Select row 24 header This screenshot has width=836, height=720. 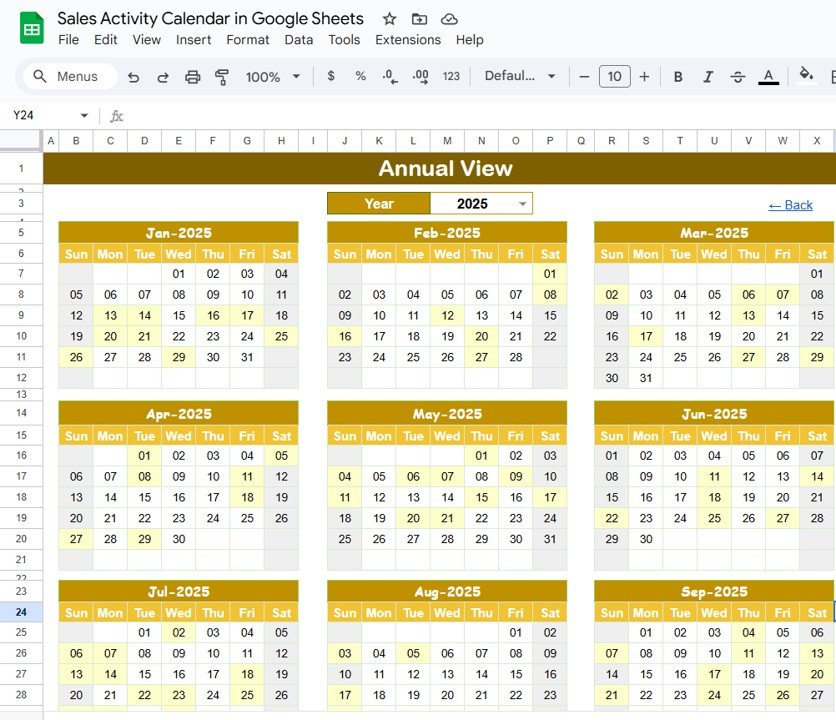(x=21, y=612)
